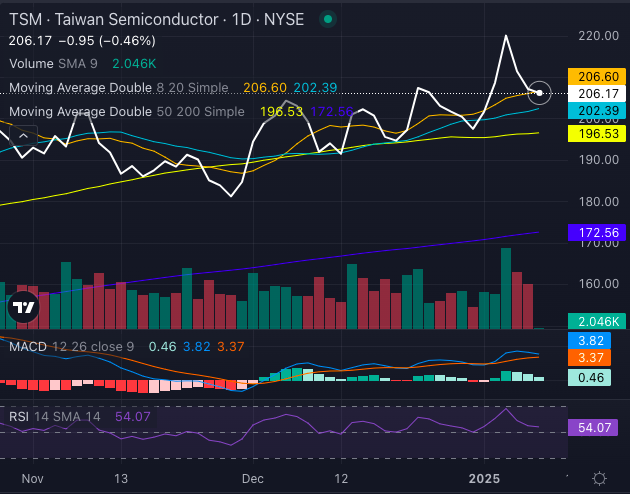Click the circled last price marker
630x494 pixels.
pos(540,93)
